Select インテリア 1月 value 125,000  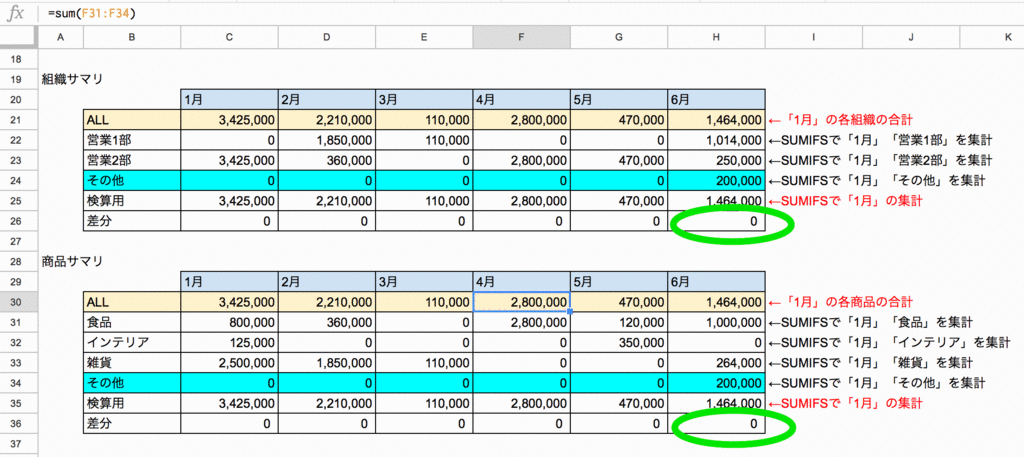coord(229,343)
